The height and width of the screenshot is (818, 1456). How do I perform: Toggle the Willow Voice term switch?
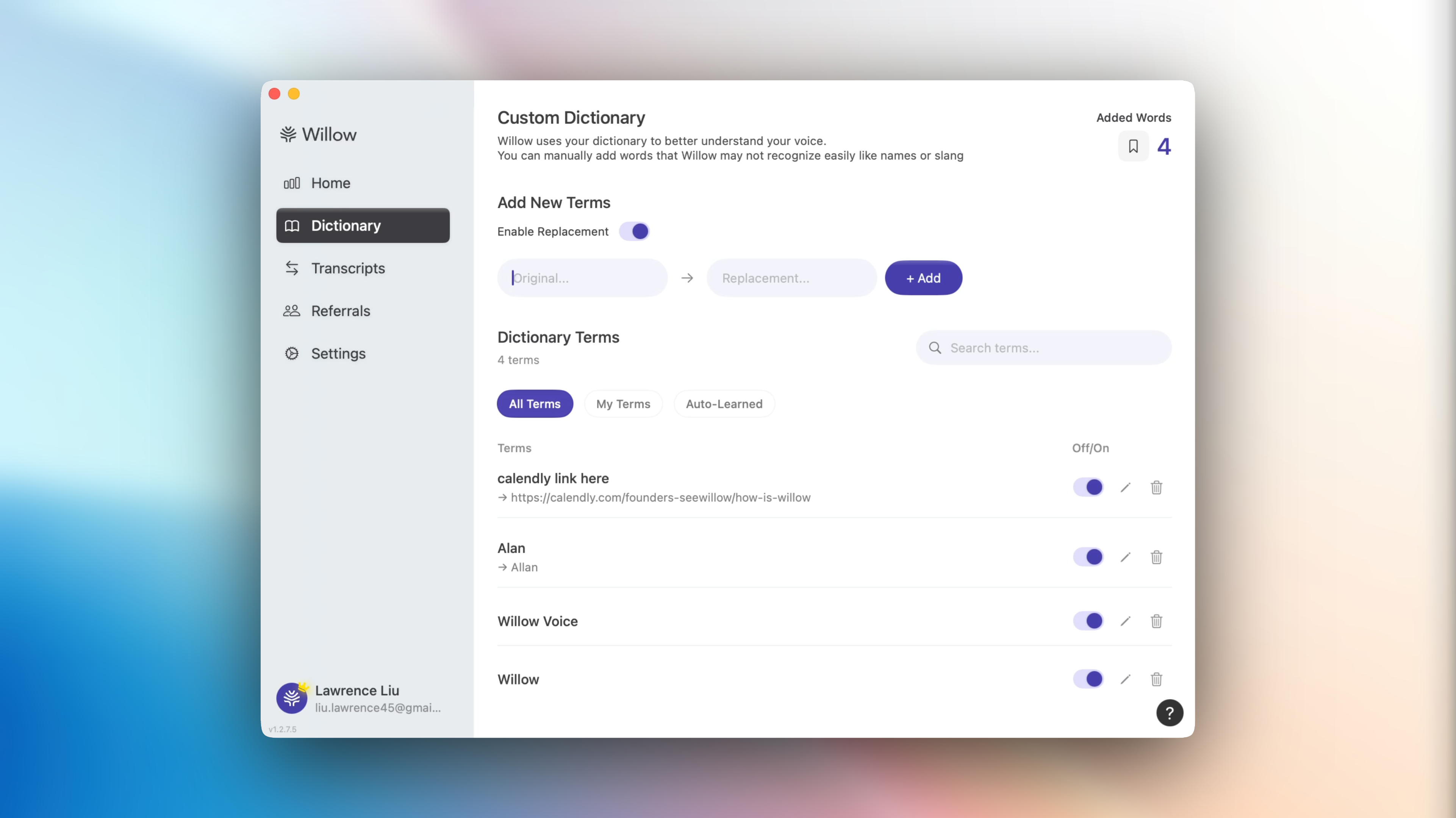1088,621
